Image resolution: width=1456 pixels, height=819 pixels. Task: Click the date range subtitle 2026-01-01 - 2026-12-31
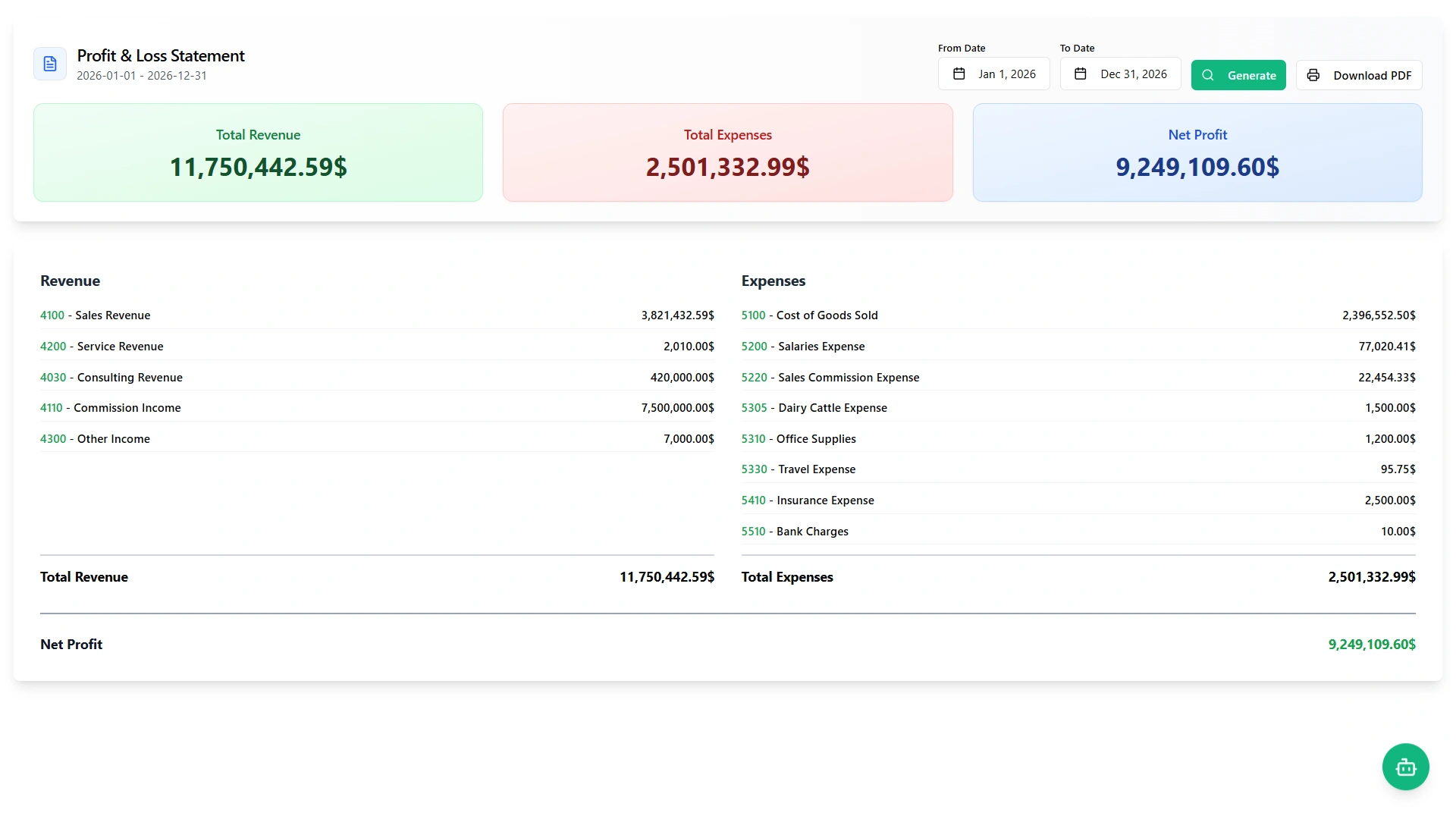(142, 76)
